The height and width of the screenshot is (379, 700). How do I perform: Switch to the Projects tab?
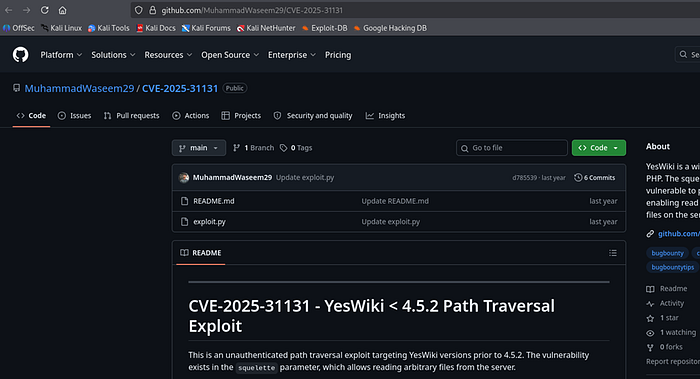(241, 116)
